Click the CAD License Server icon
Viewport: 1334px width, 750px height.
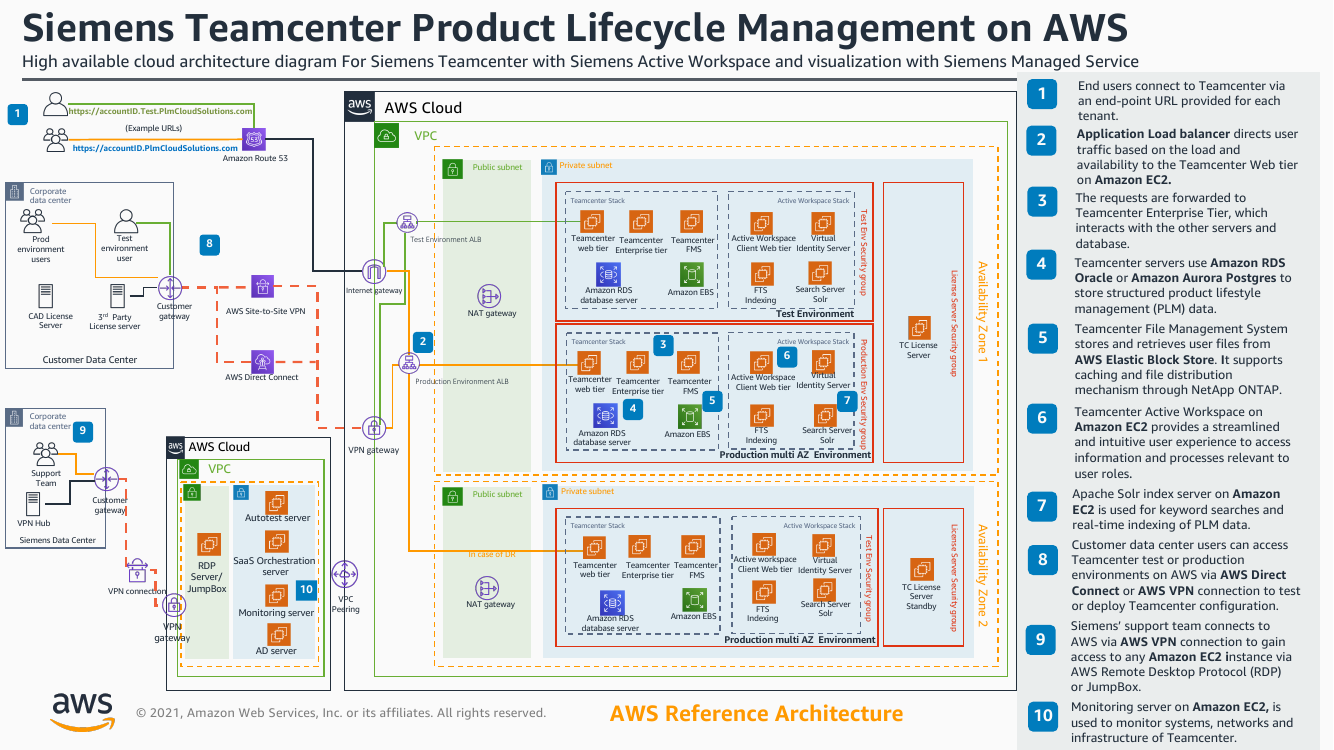[x=45, y=296]
